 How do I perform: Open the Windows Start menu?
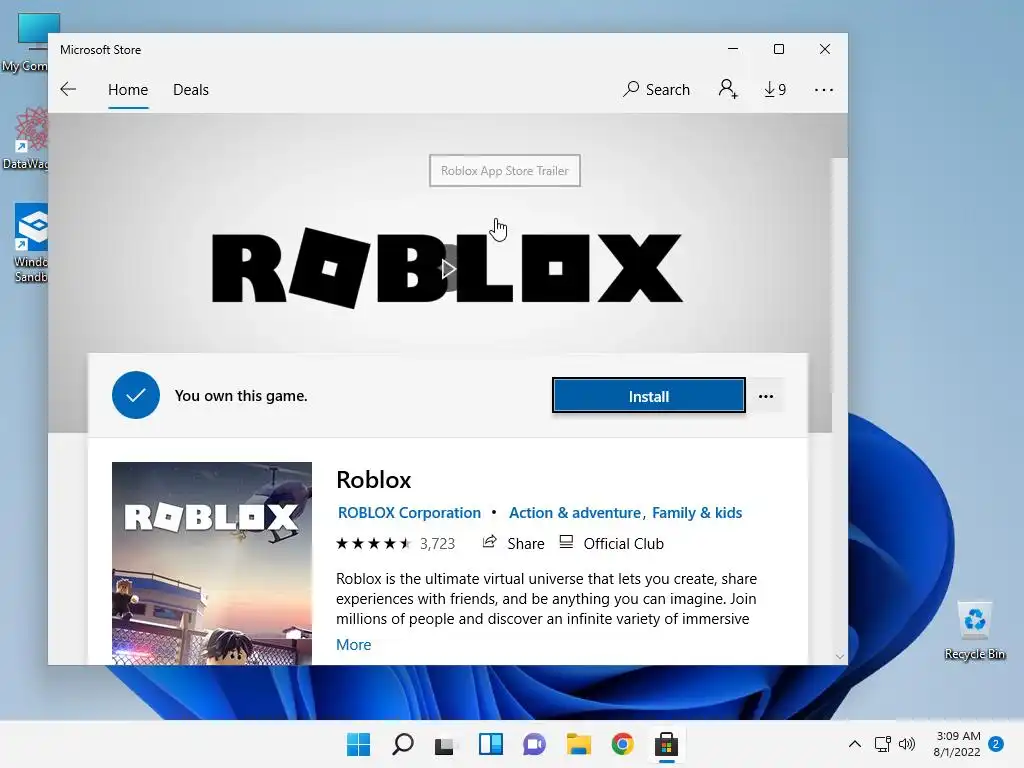click(x=359, y=744)
